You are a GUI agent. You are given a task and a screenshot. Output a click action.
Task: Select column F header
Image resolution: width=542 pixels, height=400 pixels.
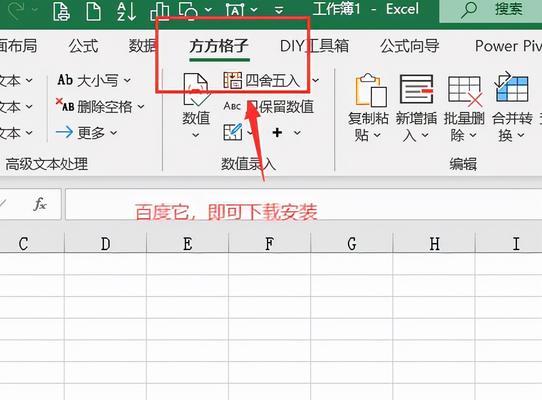click(x=270, y=244)
